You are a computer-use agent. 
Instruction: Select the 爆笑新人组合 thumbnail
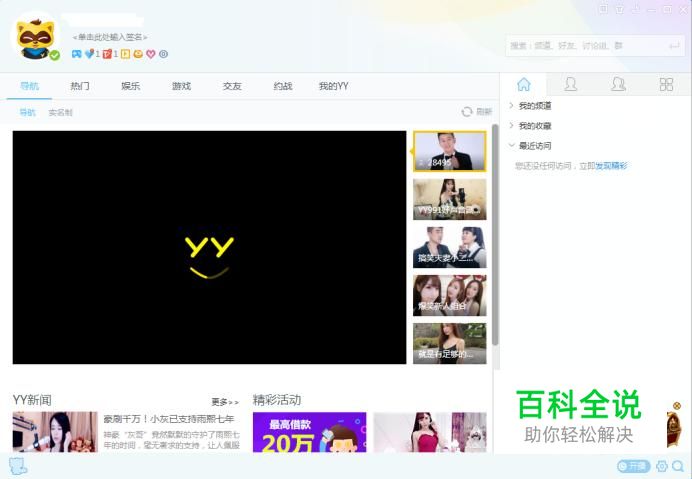[450, 295]
